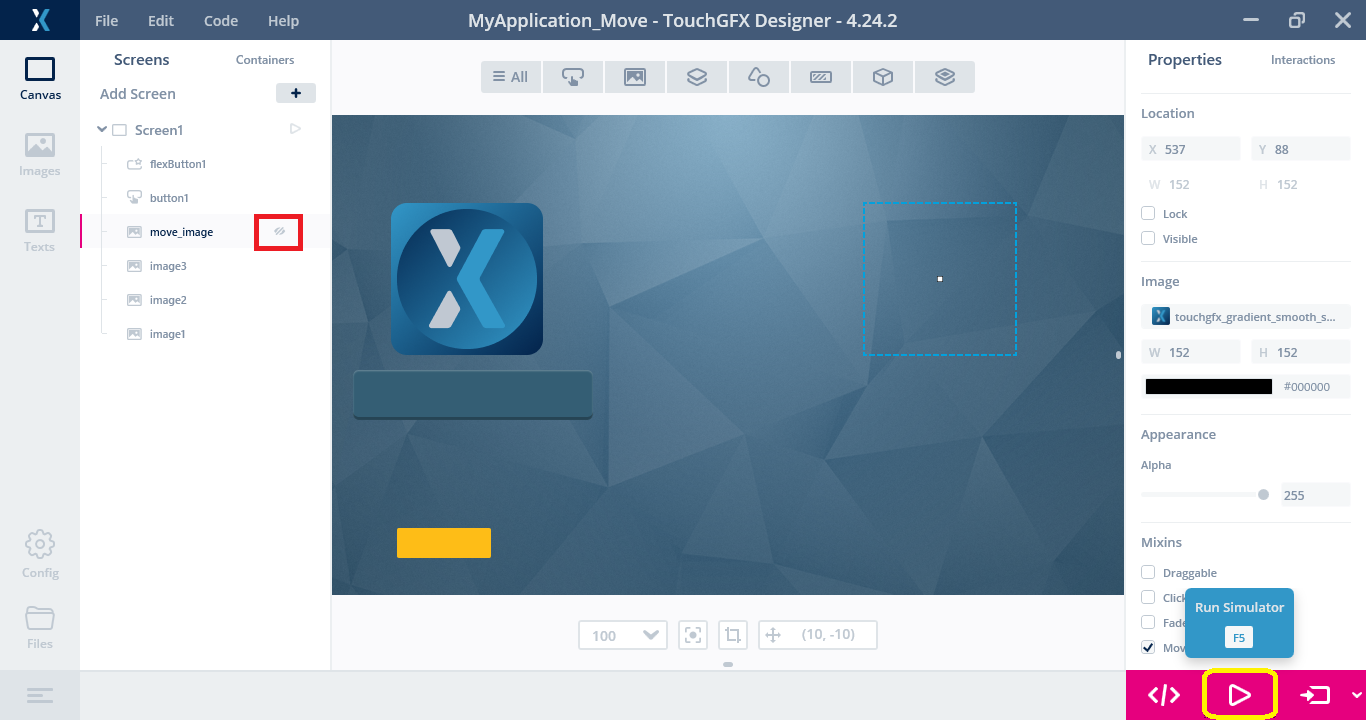This screenshot has height=720, width=1366.
Task: Click the crop-to-screen icon
Action: coord(733,635)
